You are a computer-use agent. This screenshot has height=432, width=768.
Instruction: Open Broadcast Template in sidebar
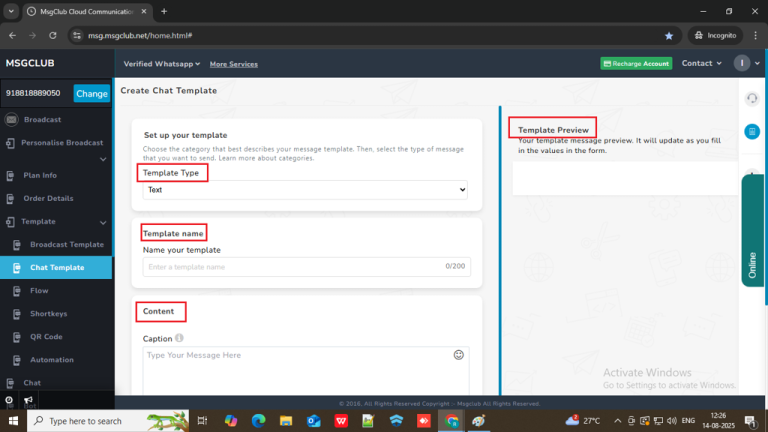(66, 245)
